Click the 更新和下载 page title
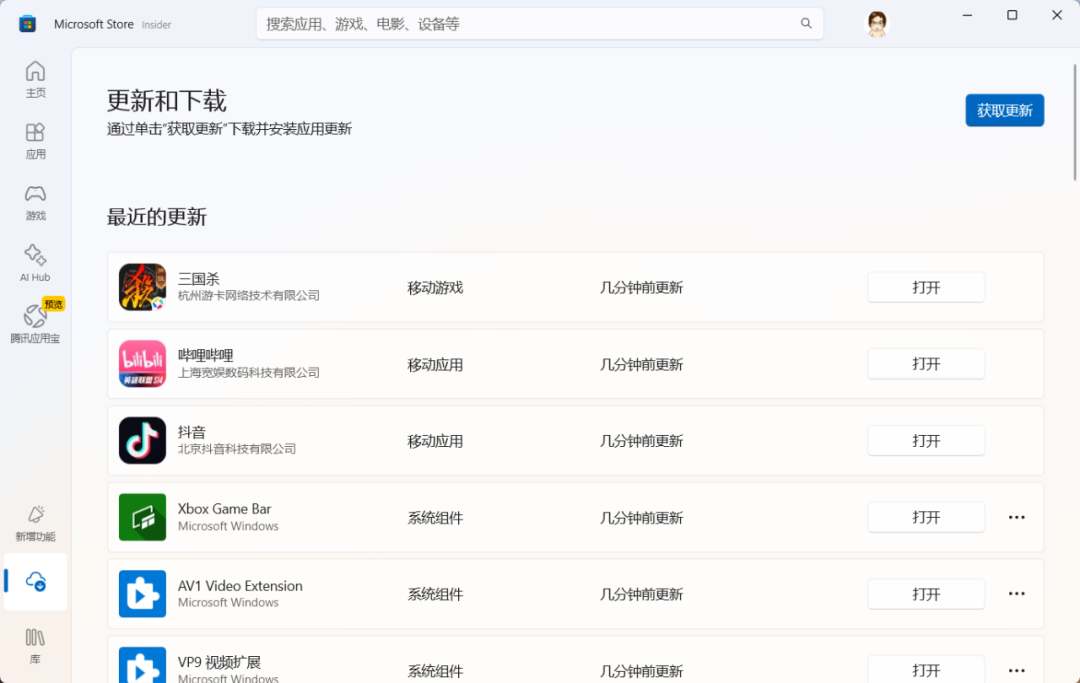 tap(167, 101)
